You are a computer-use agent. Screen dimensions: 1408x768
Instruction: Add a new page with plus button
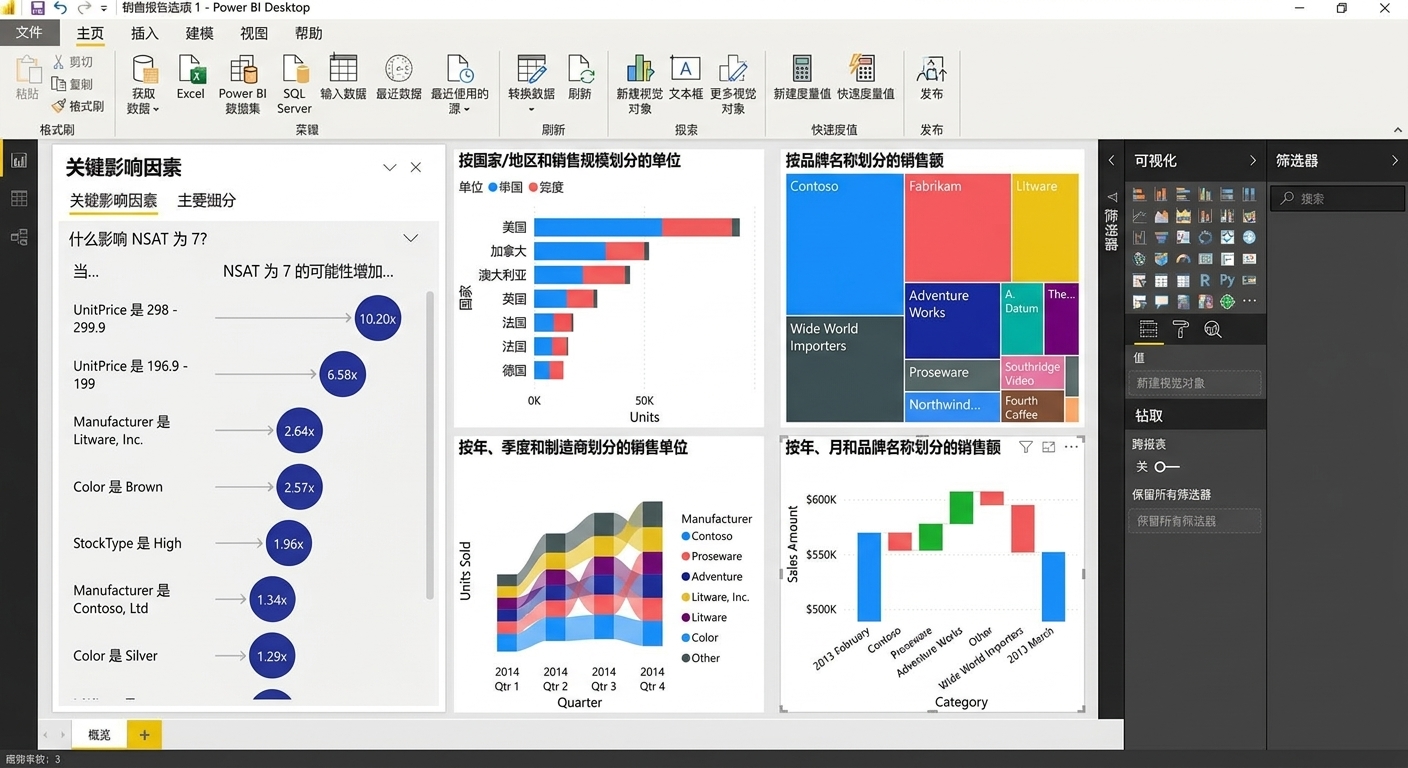[144, 735]
